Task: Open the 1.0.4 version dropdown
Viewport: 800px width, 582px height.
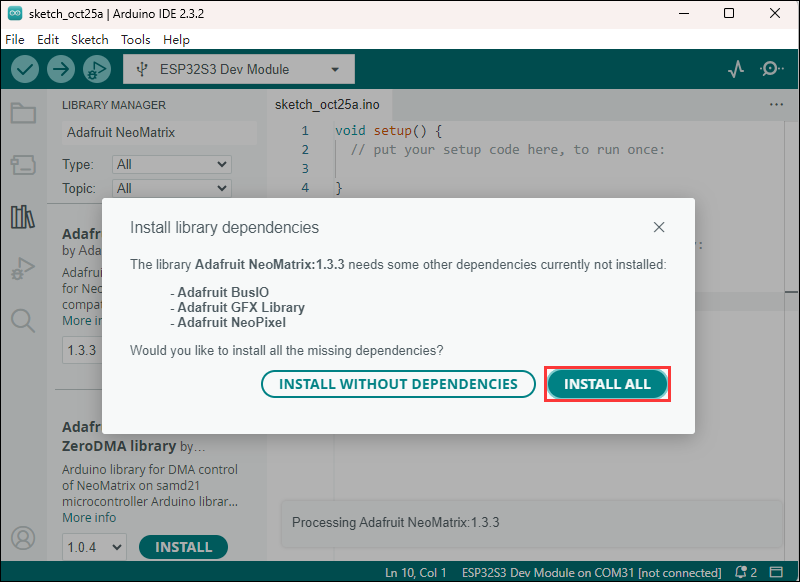Action: tap(94, 547)
